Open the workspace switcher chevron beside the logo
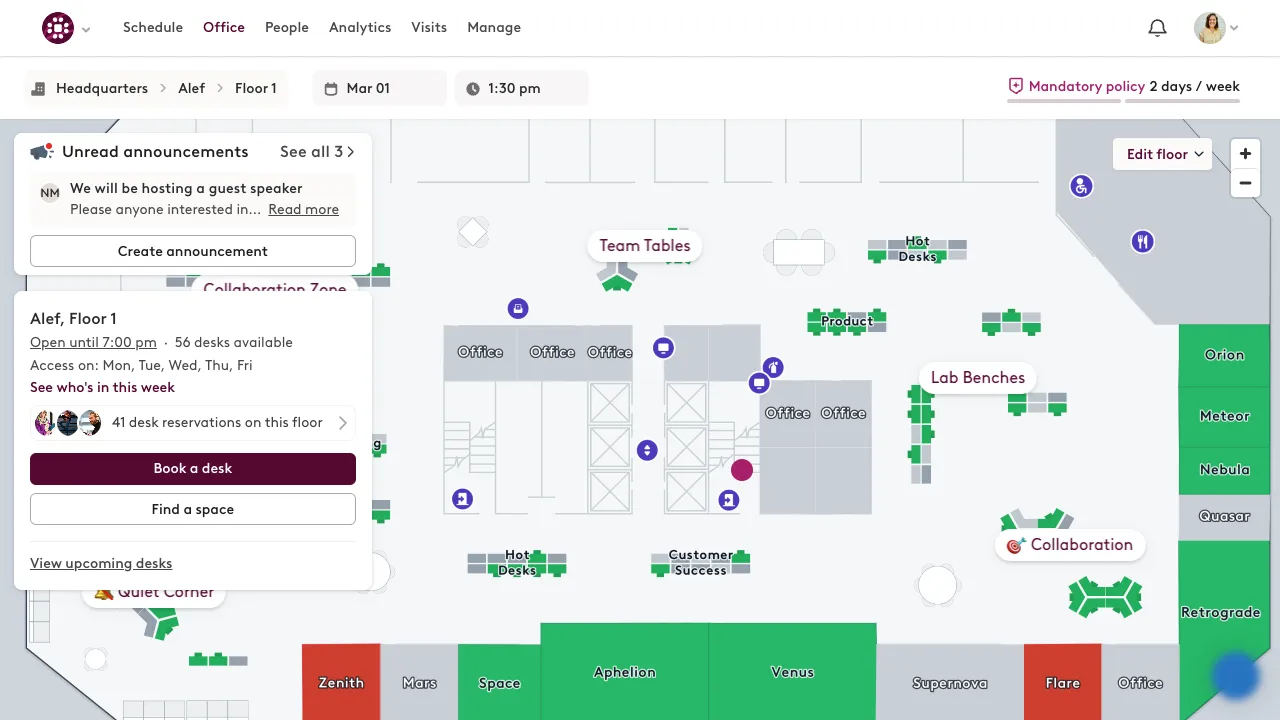The height and width of the screenshot is (720, 1280). click(86, 28)
